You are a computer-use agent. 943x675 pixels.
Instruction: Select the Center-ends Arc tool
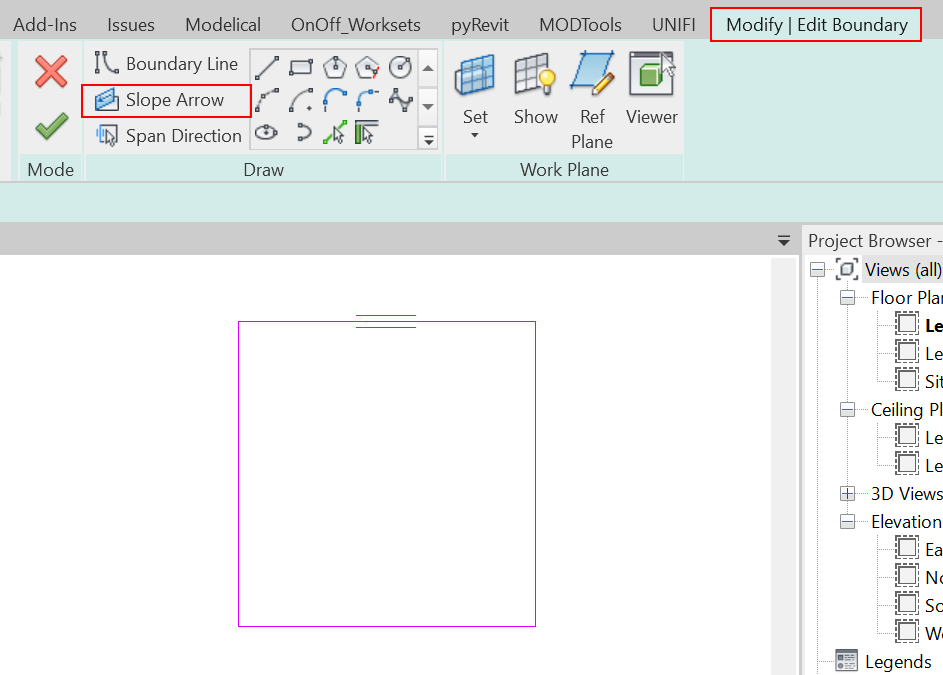pyautogui.click(x=301, y=100)
